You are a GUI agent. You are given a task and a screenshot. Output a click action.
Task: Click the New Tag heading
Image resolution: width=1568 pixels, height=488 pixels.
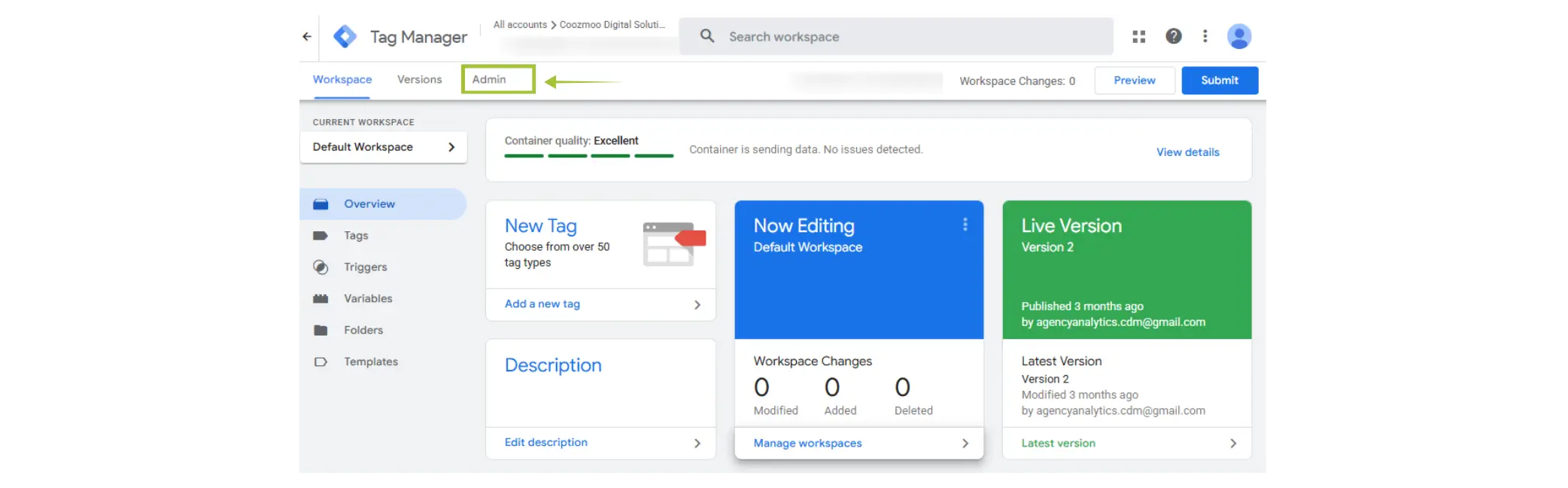pos(541,226)
